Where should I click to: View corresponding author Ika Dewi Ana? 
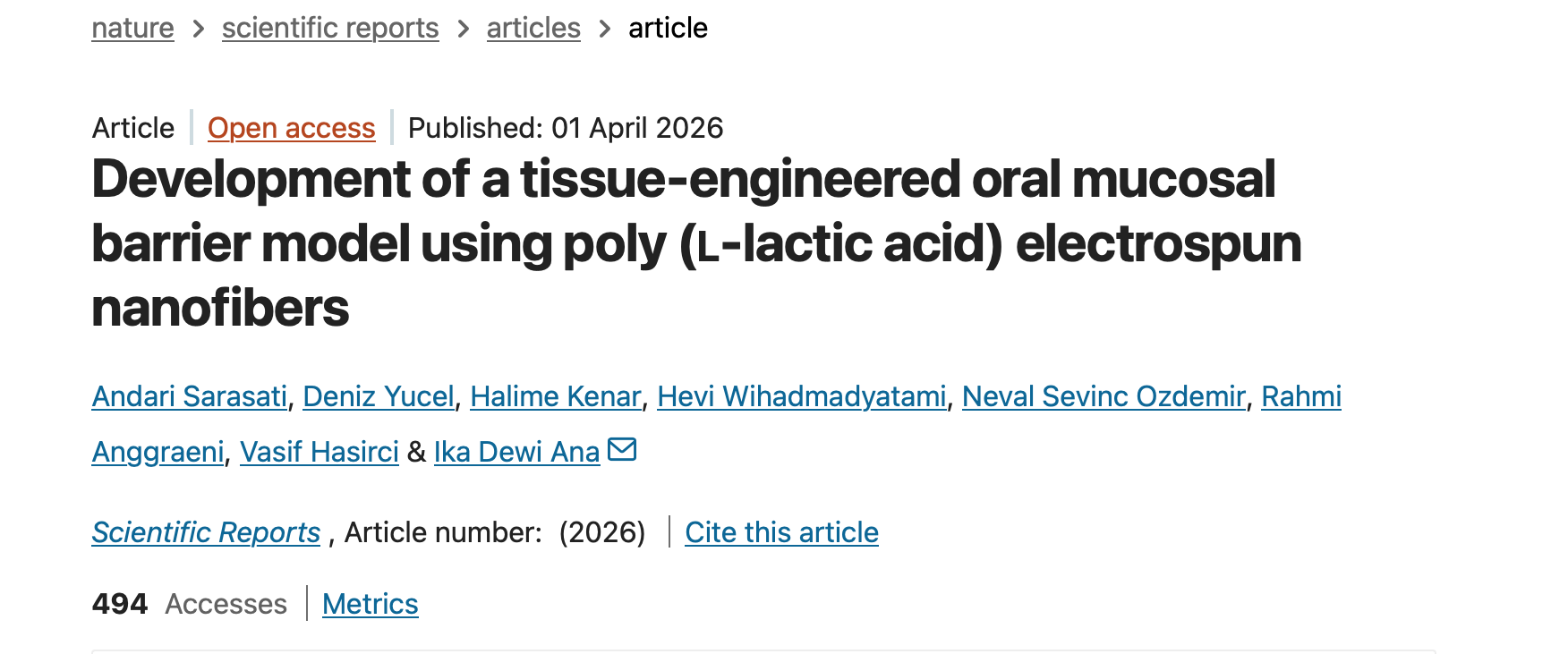(516, 452)
